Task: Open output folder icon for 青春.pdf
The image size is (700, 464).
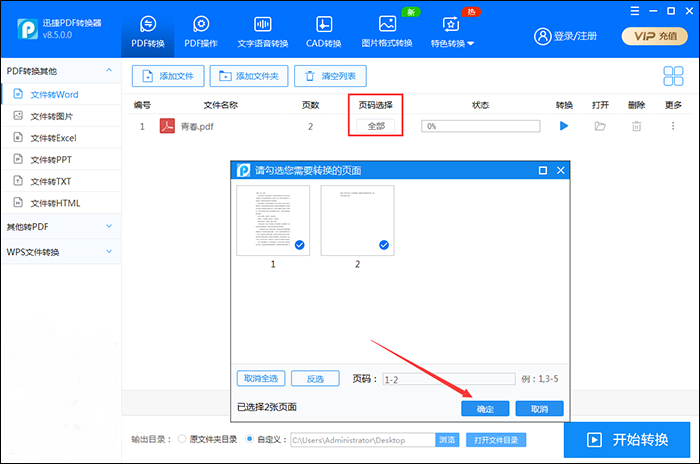Action: click(600, 126)
